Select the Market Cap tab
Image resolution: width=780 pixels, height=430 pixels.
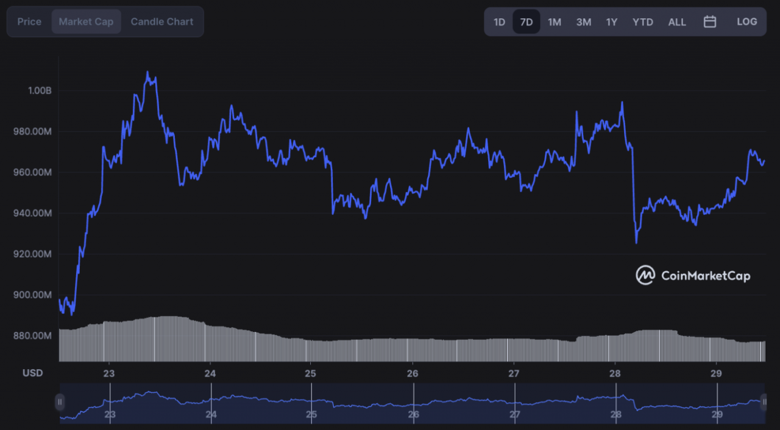click(x=86, y=21)
